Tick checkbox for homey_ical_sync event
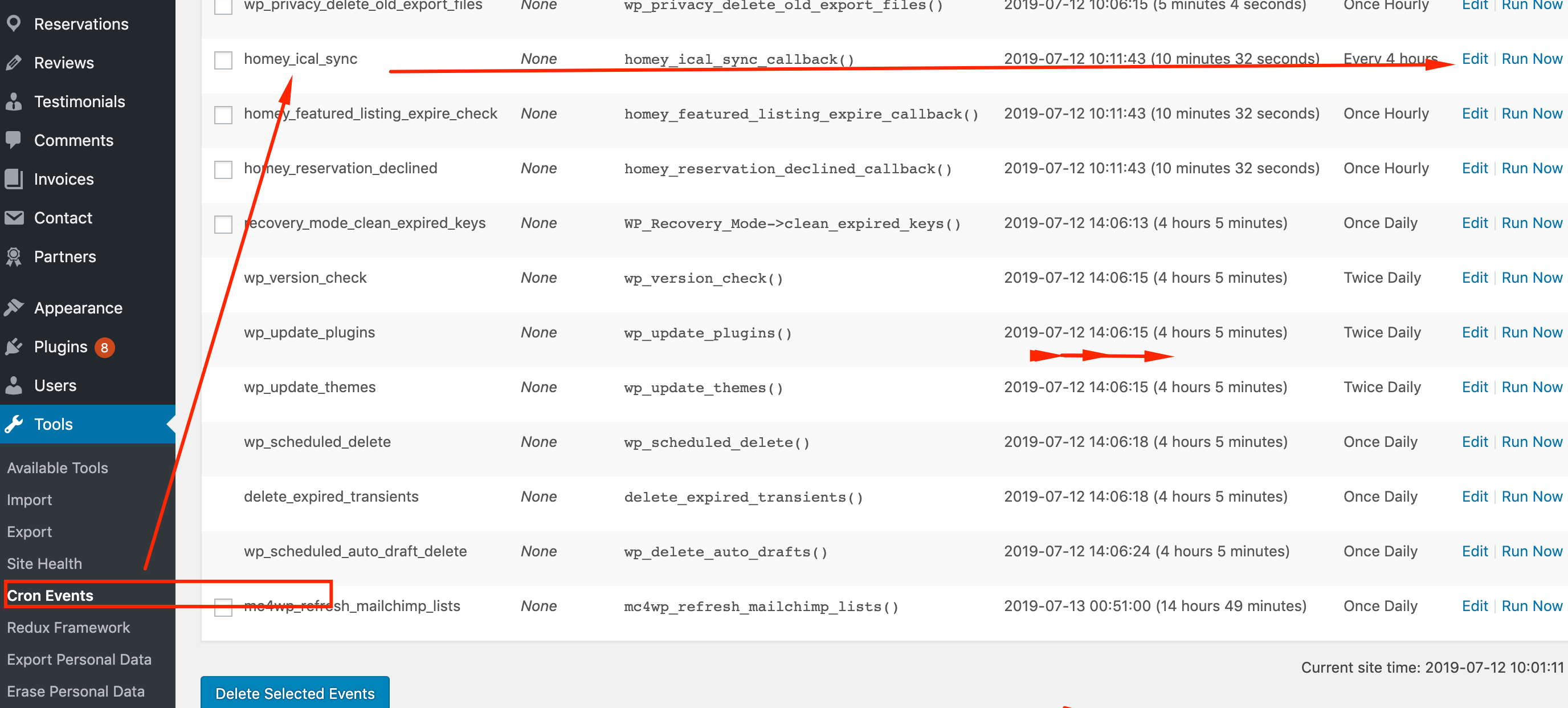 point(223,60)
